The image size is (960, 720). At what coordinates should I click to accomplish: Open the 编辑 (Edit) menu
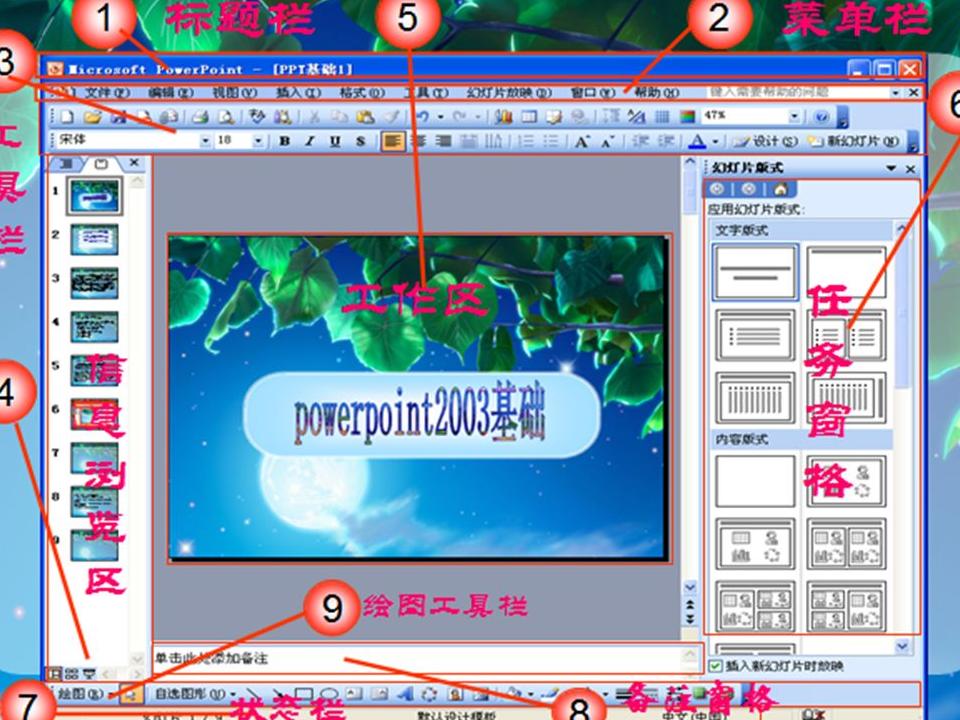point(171,92)
